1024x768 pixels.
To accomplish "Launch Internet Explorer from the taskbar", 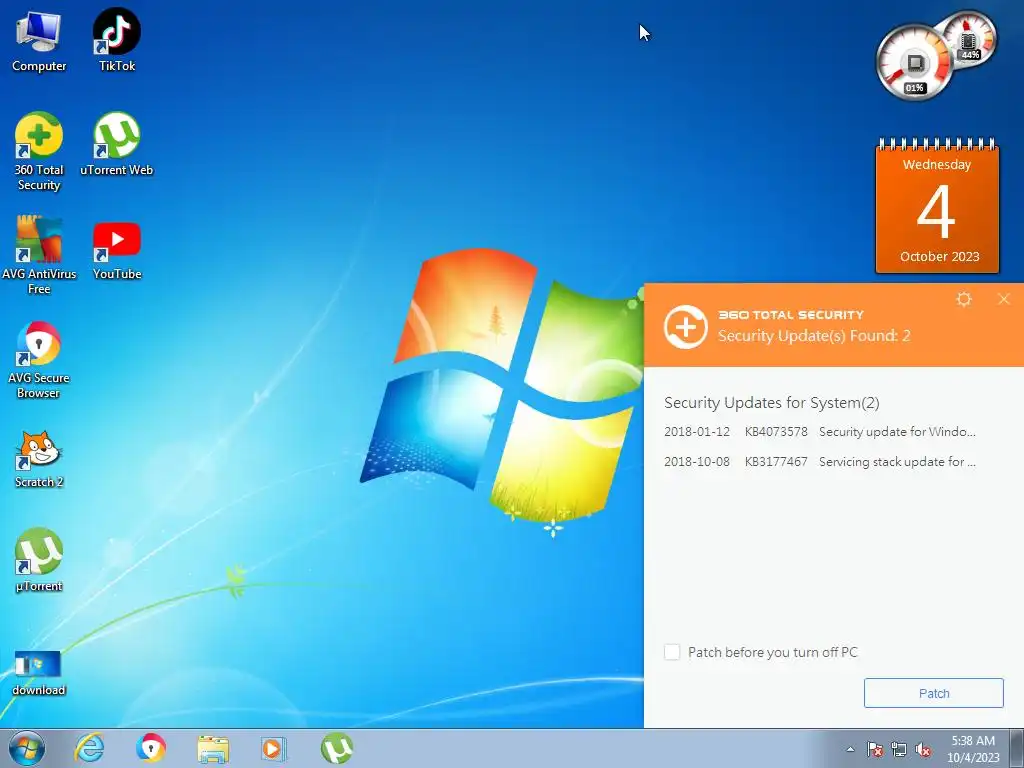I will 89,748.
